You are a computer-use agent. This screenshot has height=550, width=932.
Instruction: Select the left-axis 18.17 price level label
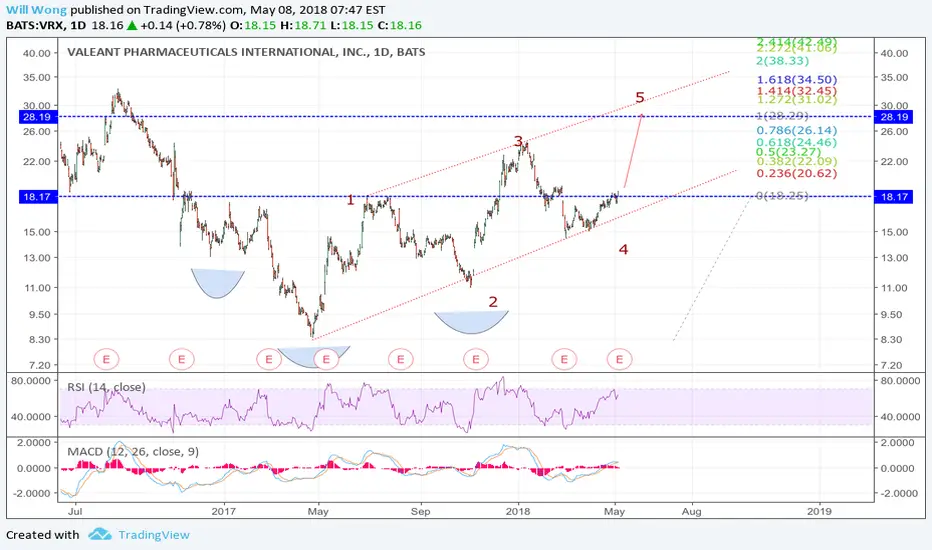coord(37,196)
